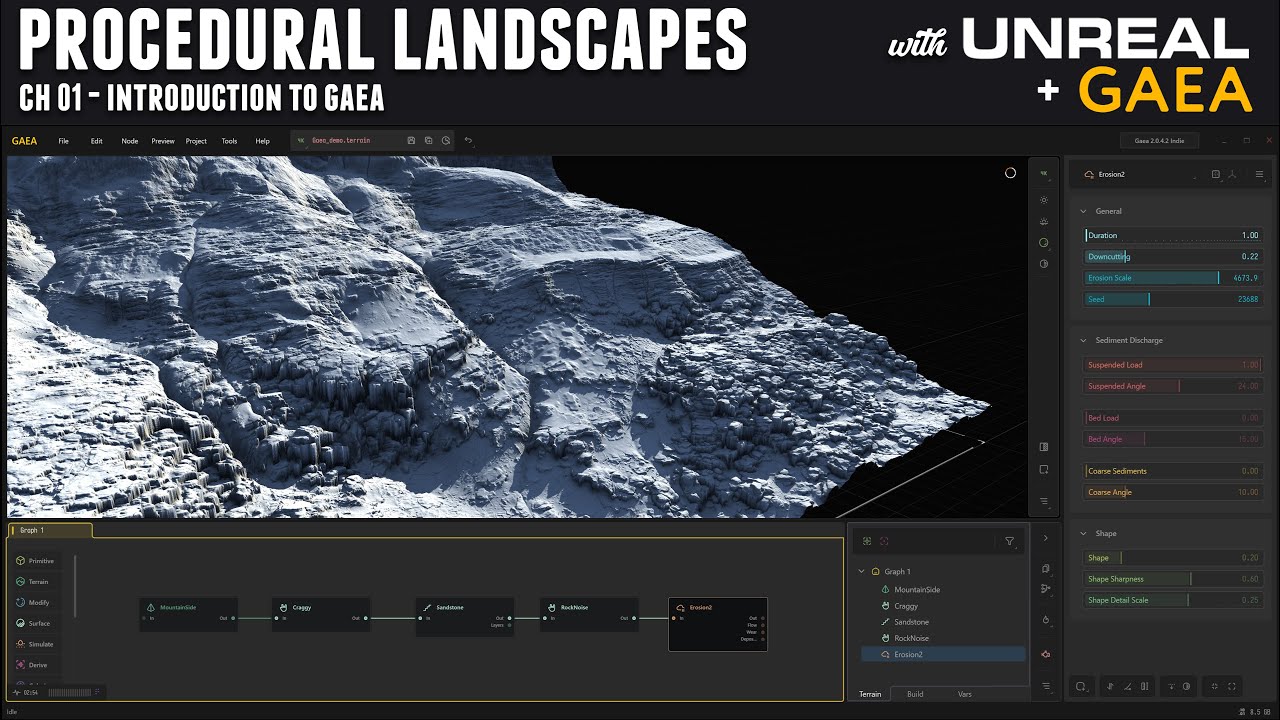Switch to the Vars tab
Image resolution: width=1280 pixels, height=720 pixels.
tap(964, 694)
